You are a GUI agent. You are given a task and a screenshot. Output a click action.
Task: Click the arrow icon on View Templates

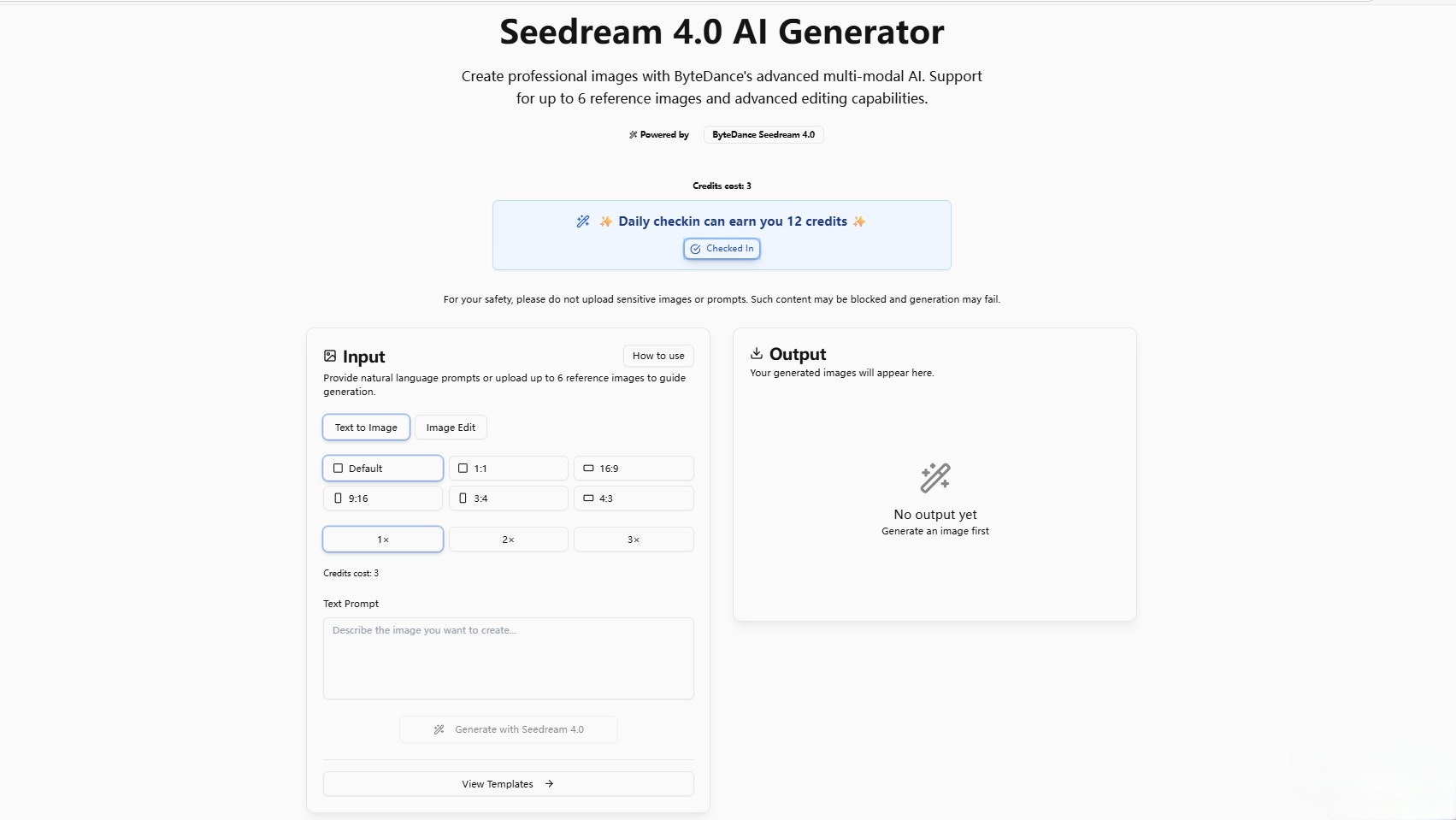coord(548,783)
